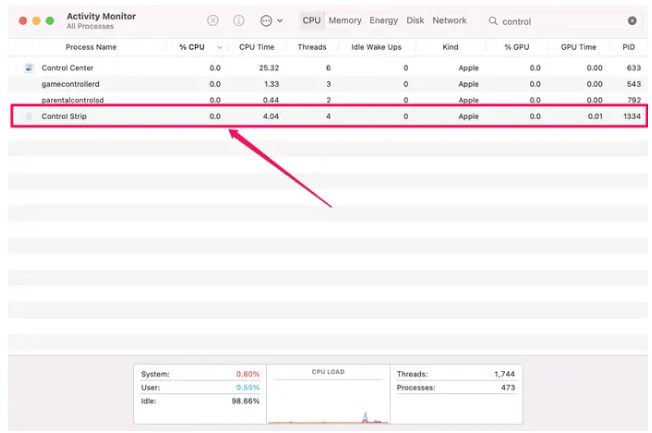Switch to the Disk tab

pos(415,20)
